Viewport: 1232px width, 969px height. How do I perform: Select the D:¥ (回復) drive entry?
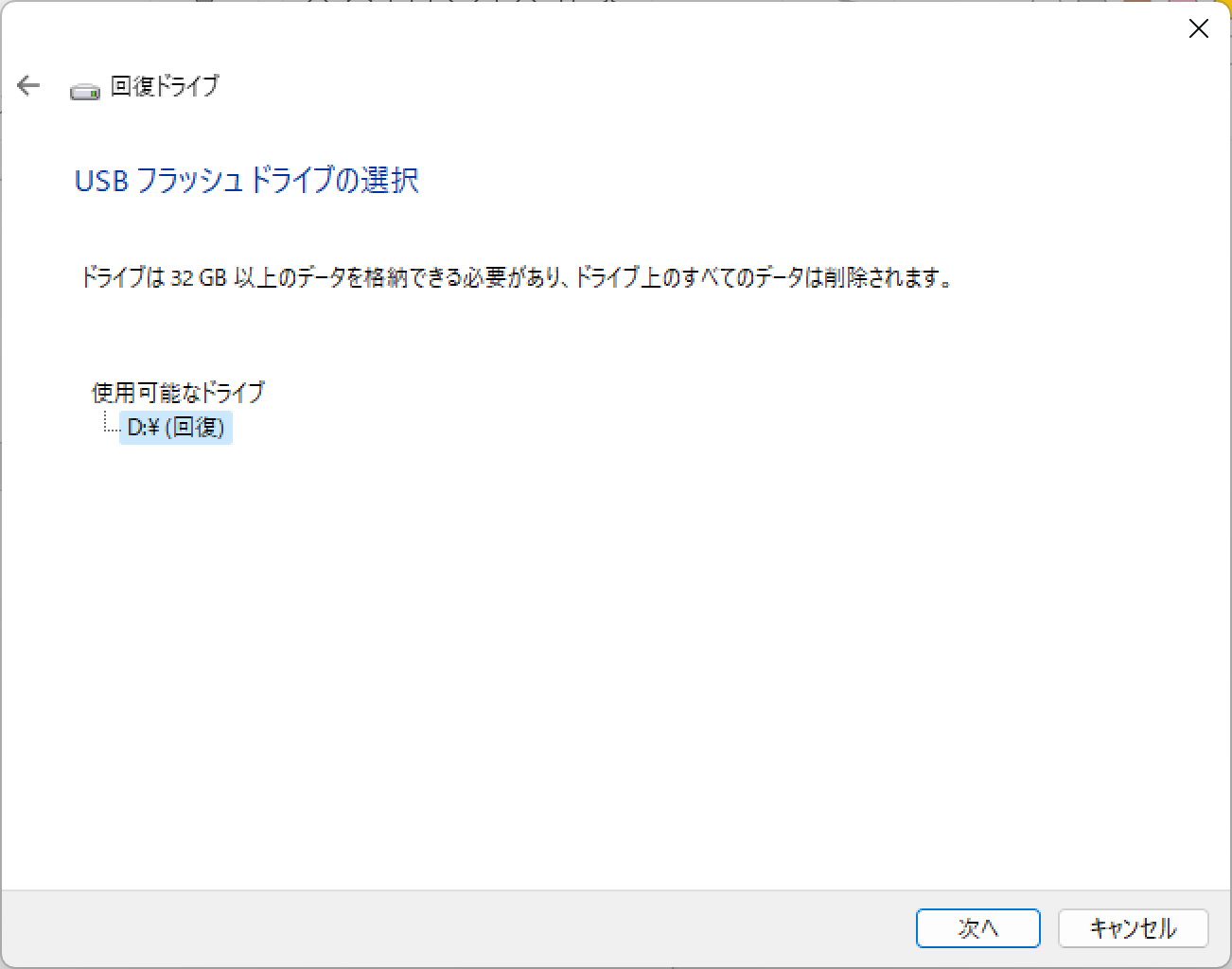pos(176,428)
